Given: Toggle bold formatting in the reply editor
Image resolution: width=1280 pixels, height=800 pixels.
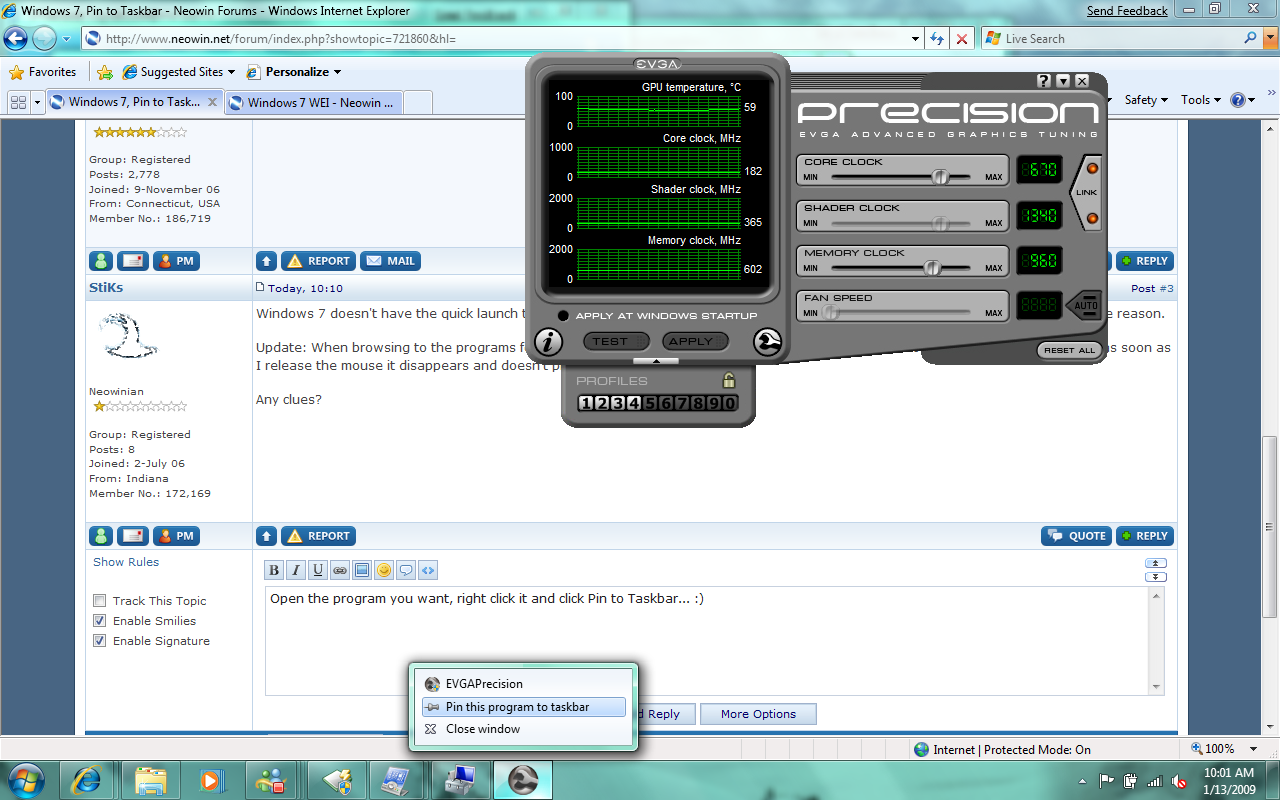Looking at the screenshot, I should click(x=273, y=570).
